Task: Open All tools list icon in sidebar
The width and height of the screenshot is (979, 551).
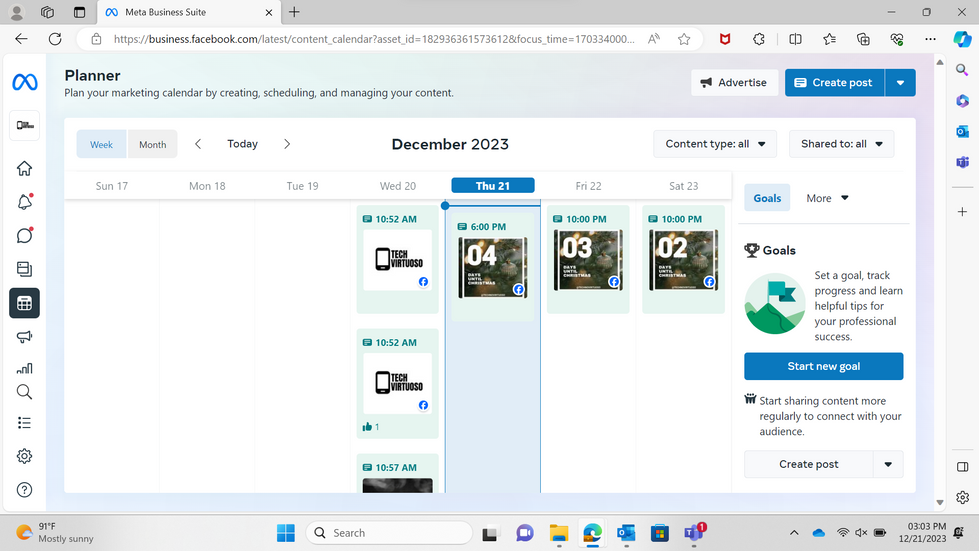Action: (x=24, y=423)
